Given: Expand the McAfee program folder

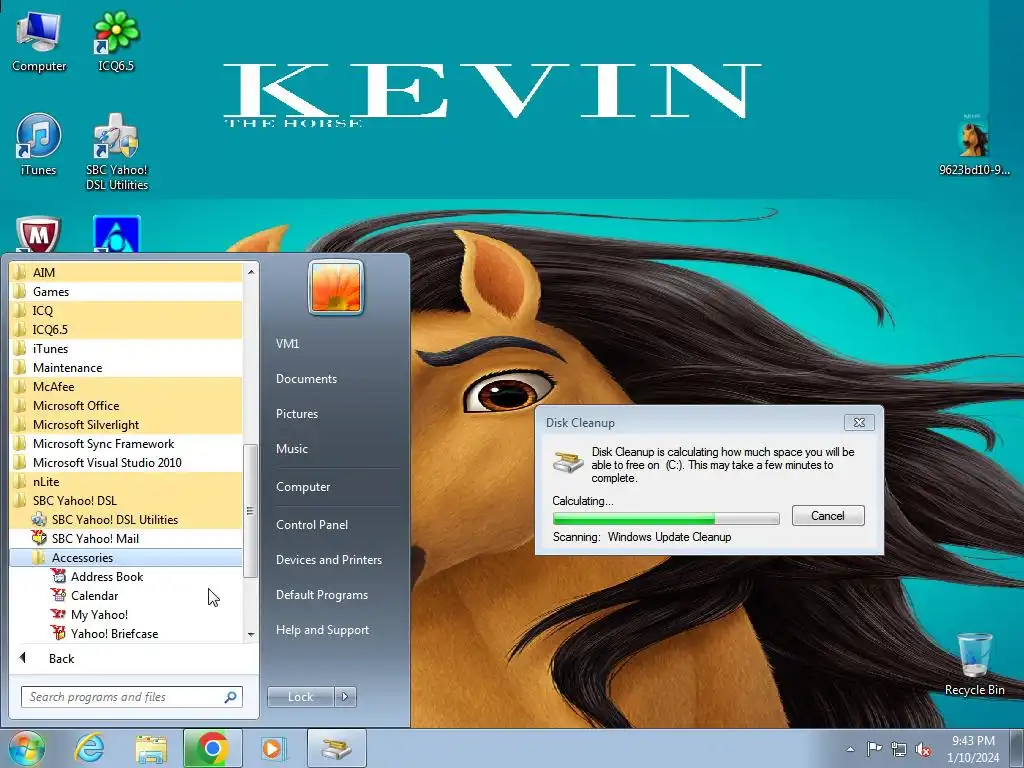Looking at the screenshot, I should (x=126, y=386).
